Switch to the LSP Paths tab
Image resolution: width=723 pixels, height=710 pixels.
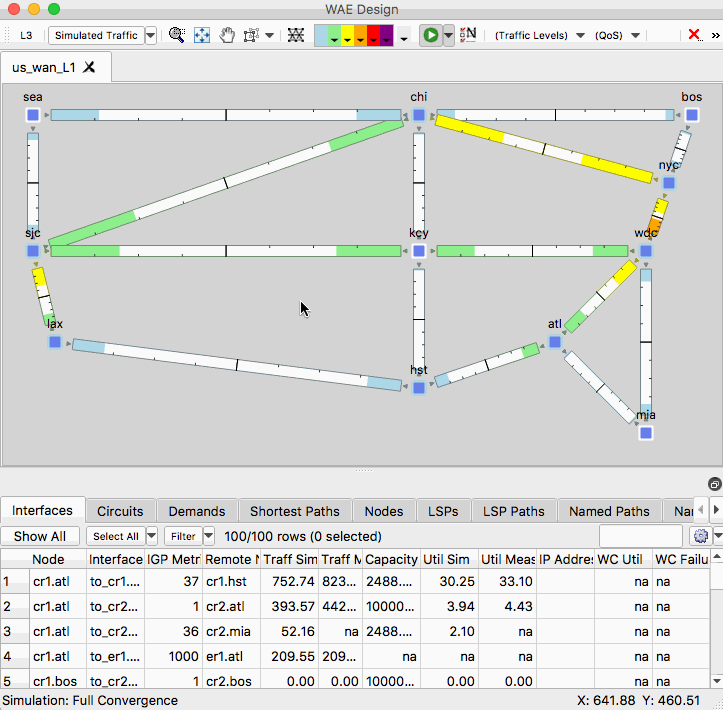(x=514, y=511)
